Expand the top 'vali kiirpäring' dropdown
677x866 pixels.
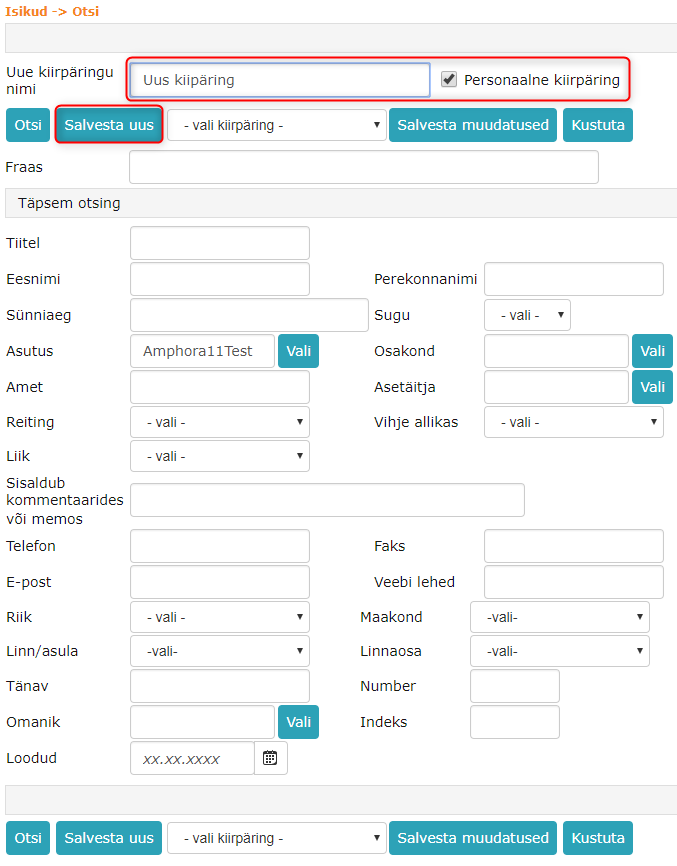pyautogui.click(x=276, y=125)
